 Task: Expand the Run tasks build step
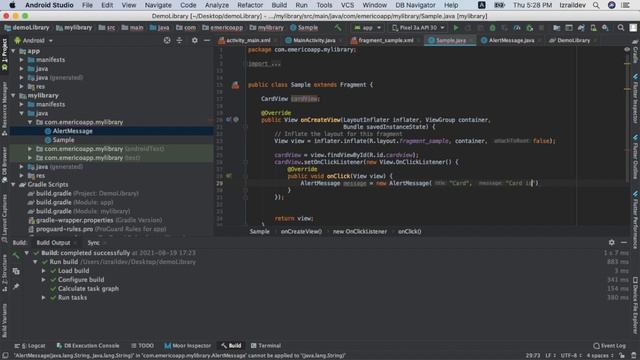[x=44, y=298]
